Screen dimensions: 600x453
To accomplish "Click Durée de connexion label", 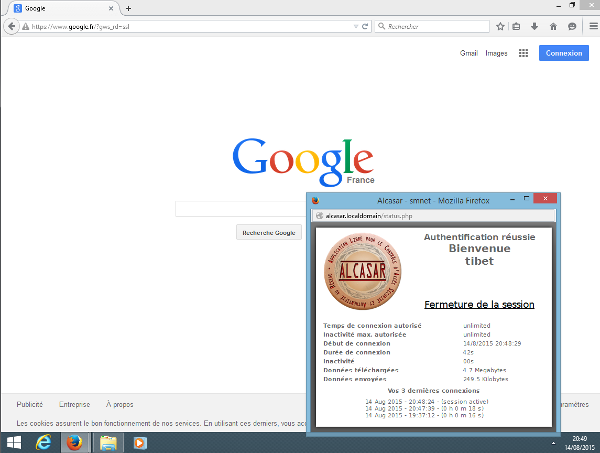I will pyautogui.click(x=357, y=352).
